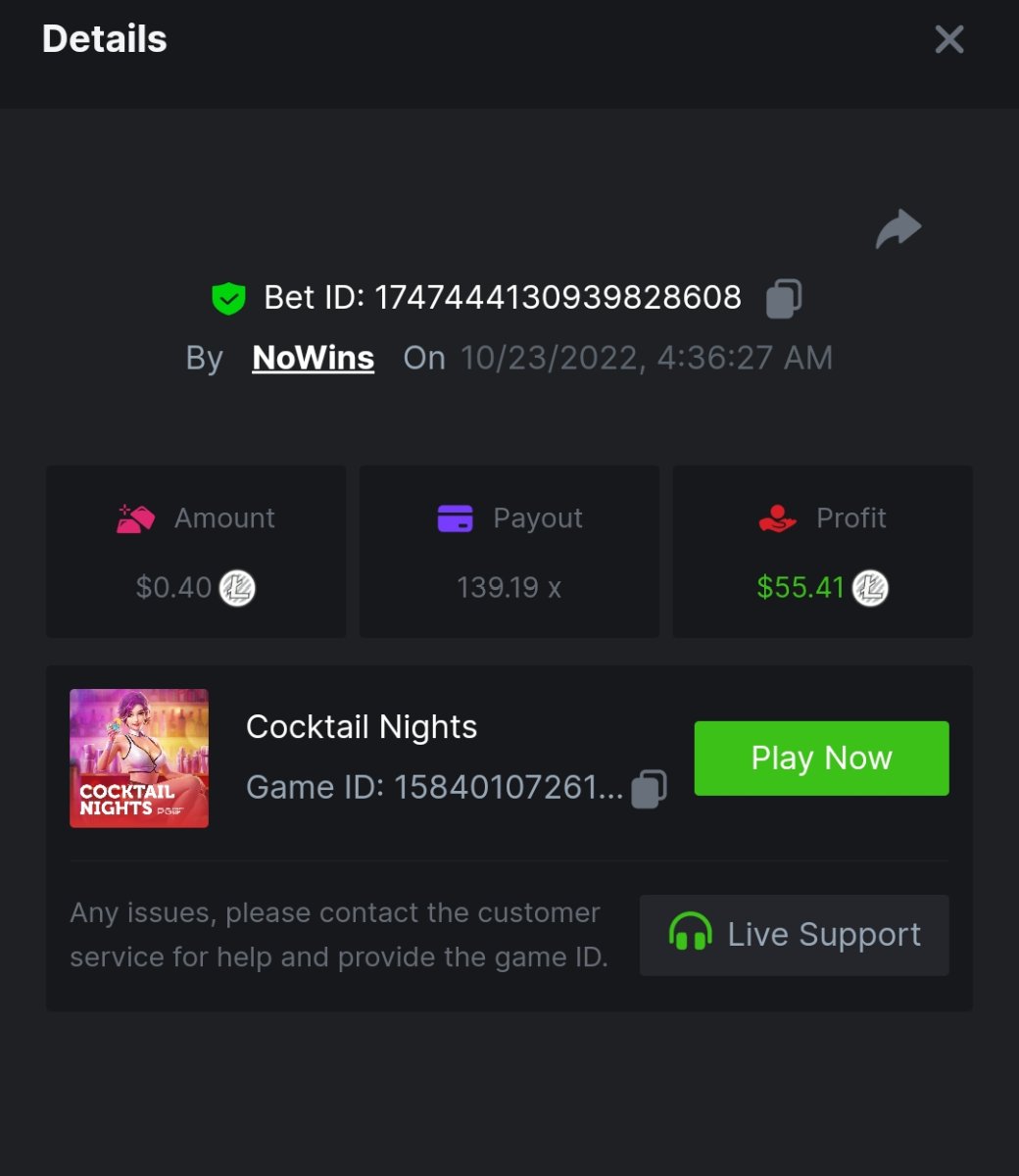Close the Details dialog
Image resolution: width=1019 pixels, height=1176 pixels.
[x=949, y=39]
